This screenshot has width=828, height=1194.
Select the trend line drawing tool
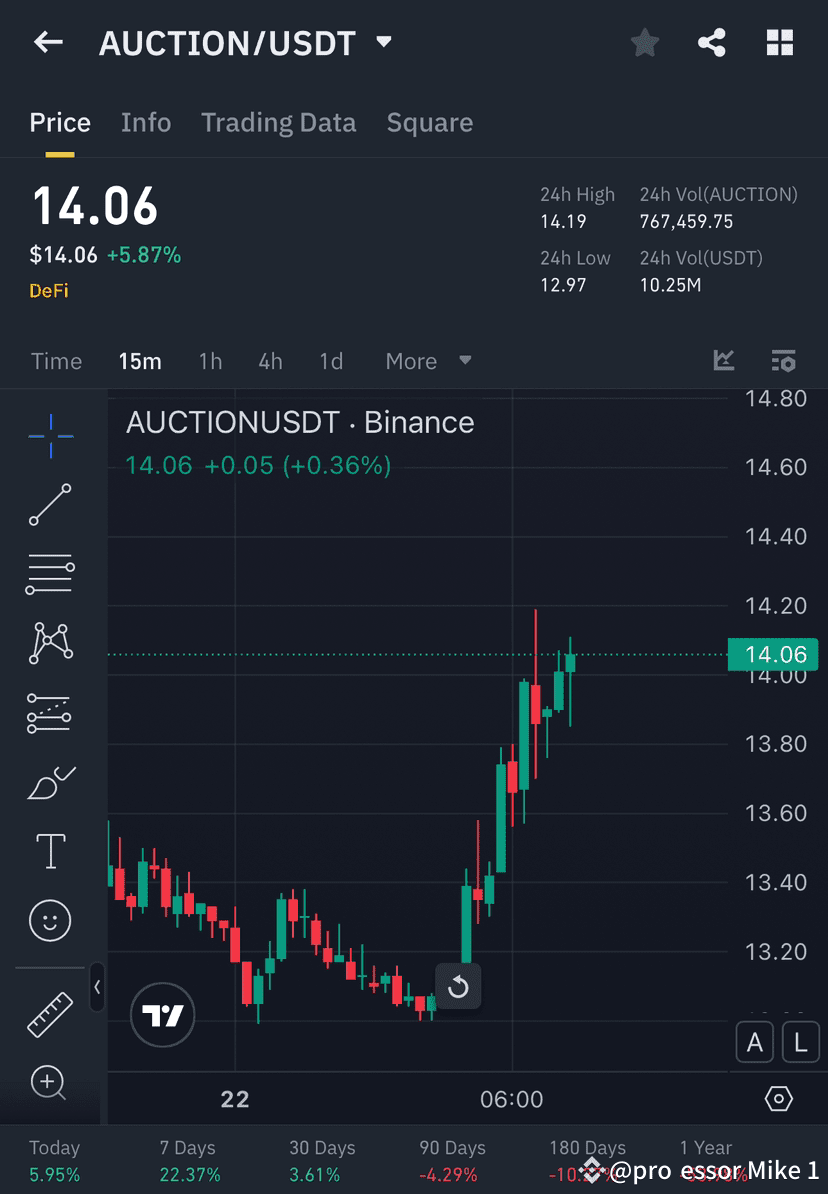coord(50,505)
